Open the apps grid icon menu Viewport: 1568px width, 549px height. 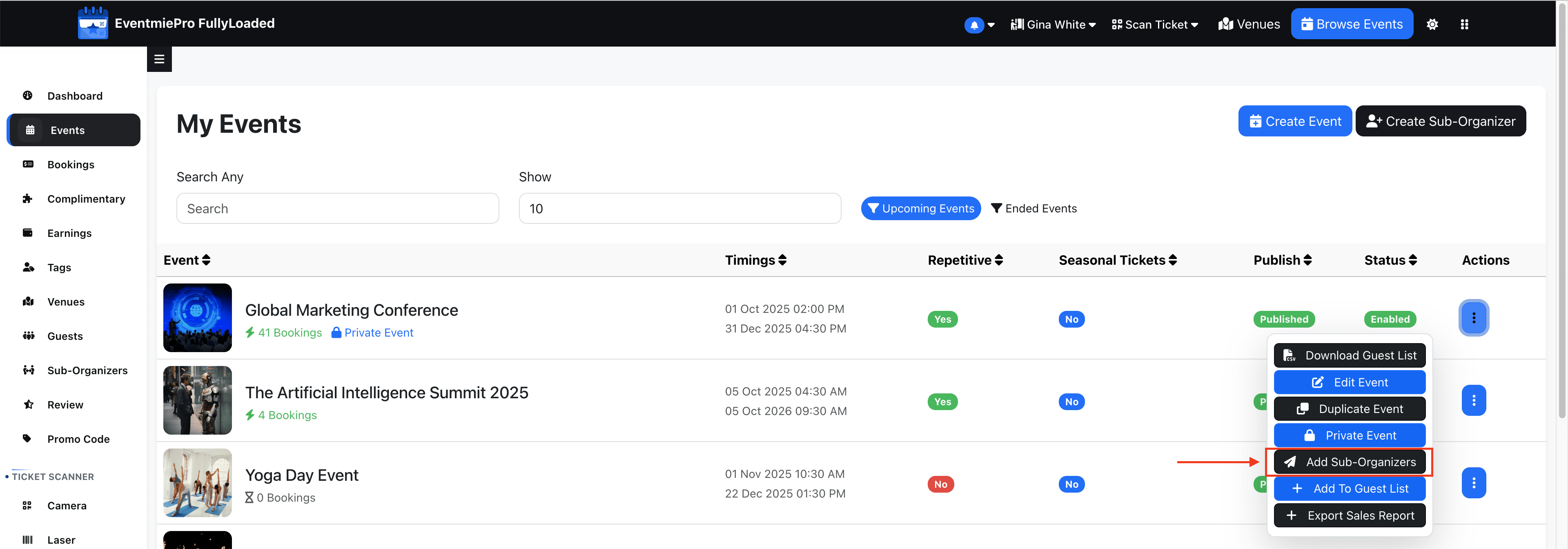pos(1465,25)
